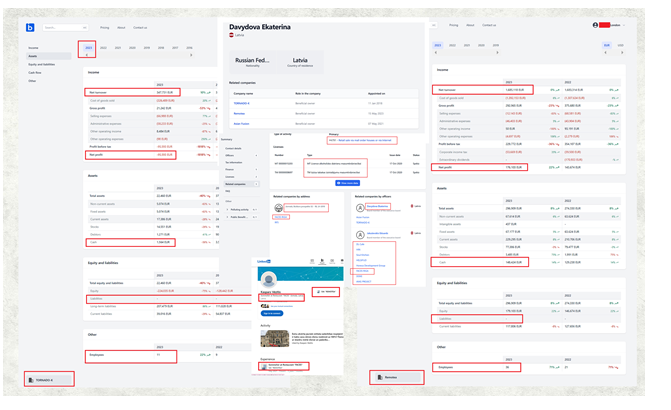This screenshot has height=410, width=671.
Task: Open TORNADO-X related company link
Action: click(241, 102)
